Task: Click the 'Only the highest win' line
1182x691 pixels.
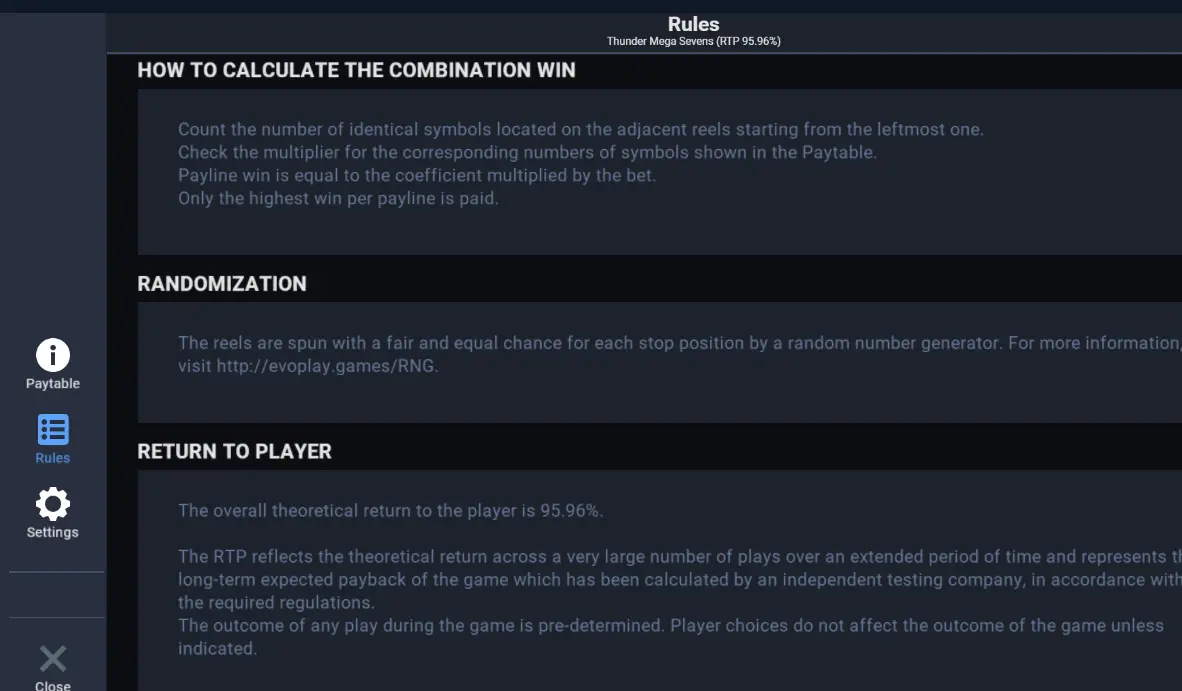Action: [338, 199]
